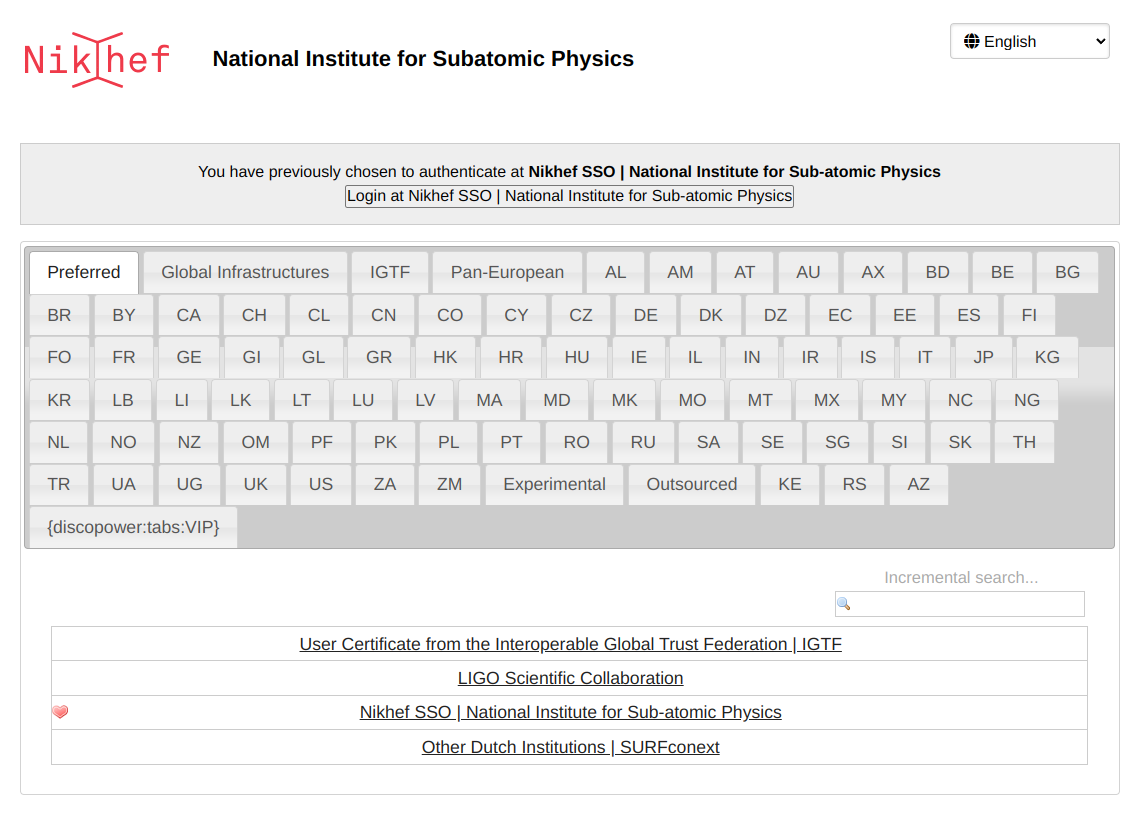Click the heart favorite icon beside Nikhef SSO

[x=60, y=712]
